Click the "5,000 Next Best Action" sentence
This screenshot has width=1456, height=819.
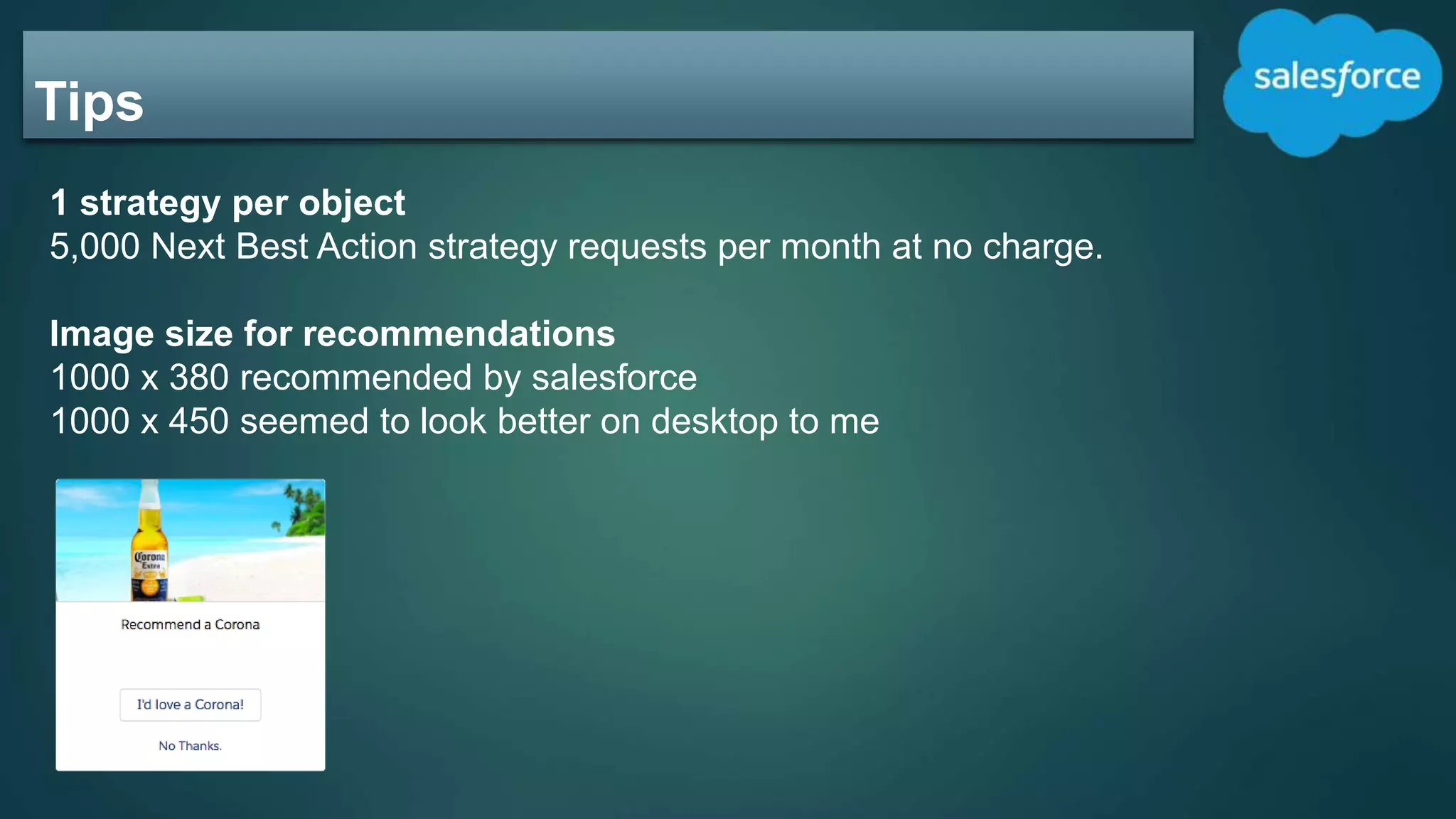576,247
